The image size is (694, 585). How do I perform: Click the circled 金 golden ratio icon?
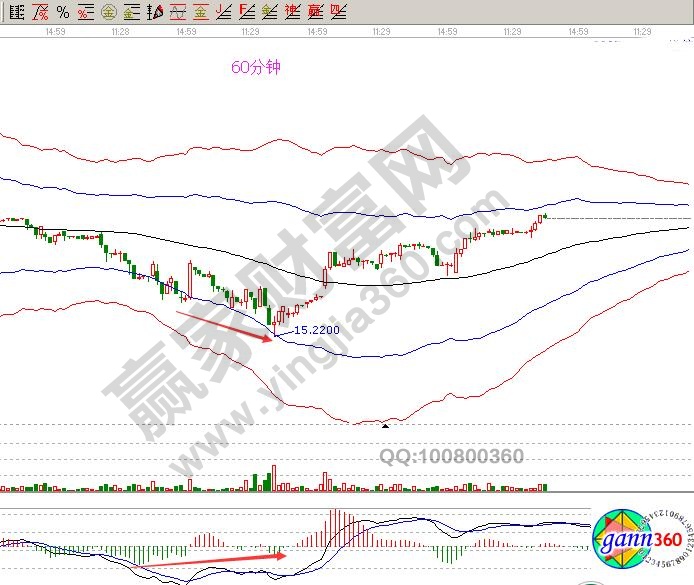(108, 12)
